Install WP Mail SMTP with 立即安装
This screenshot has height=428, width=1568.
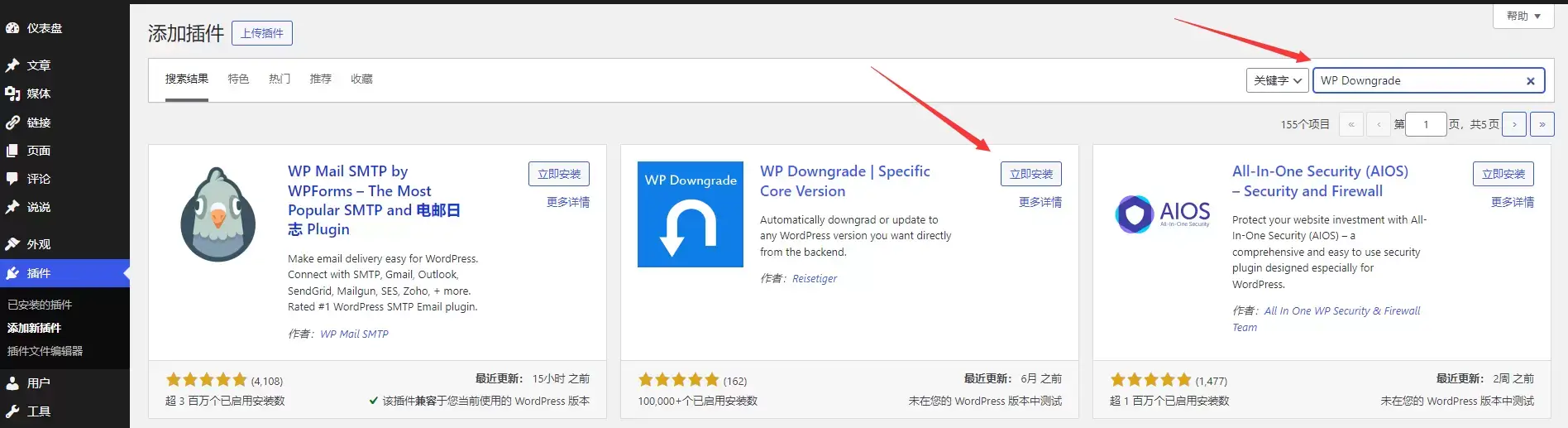(559, 174)
